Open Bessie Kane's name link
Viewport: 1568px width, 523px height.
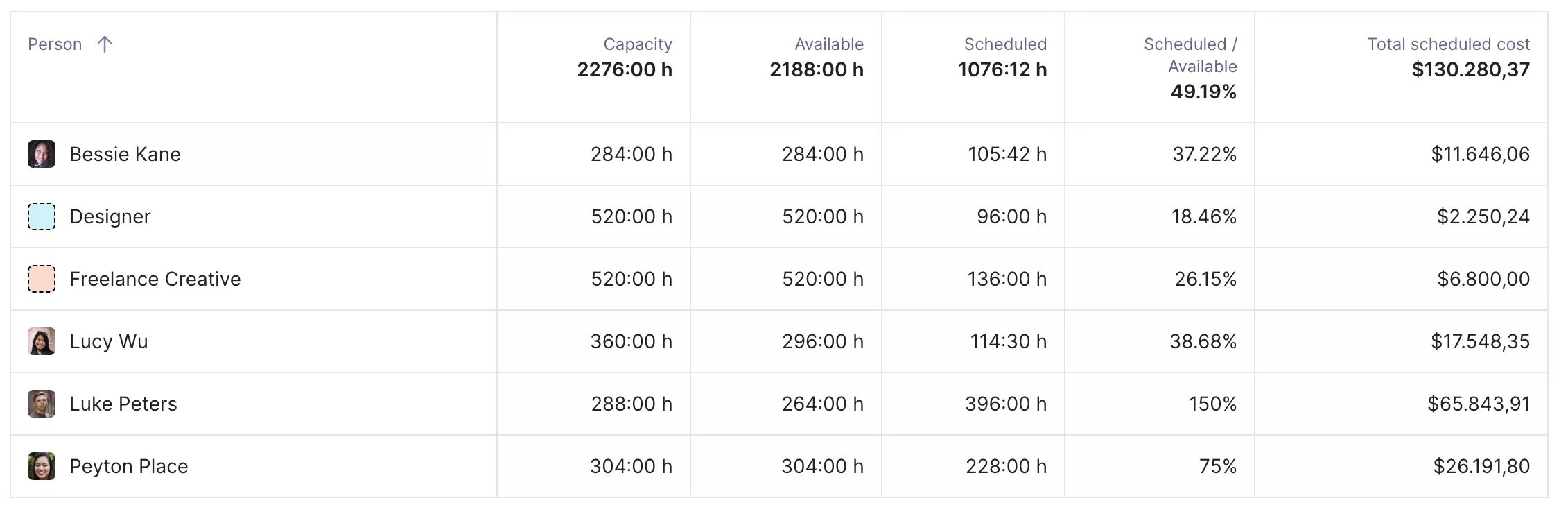[x=125, y=154]
